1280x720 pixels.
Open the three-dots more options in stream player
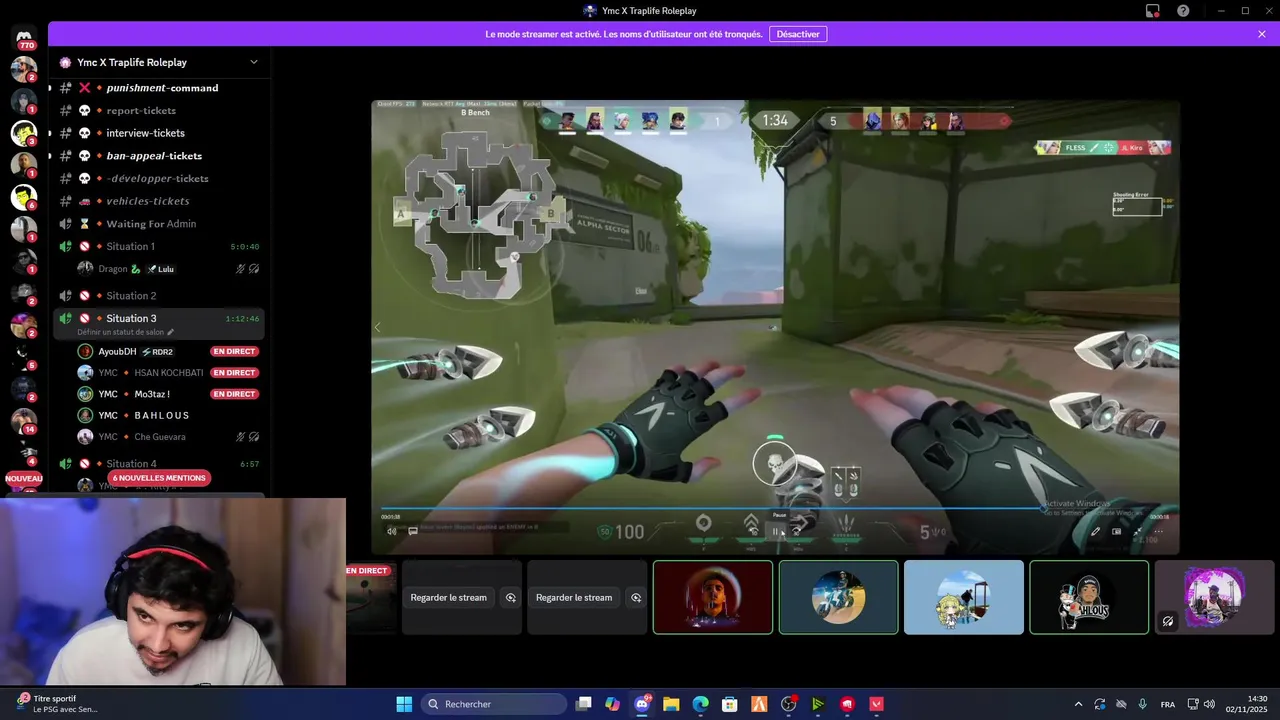(x=1159, y=531)
